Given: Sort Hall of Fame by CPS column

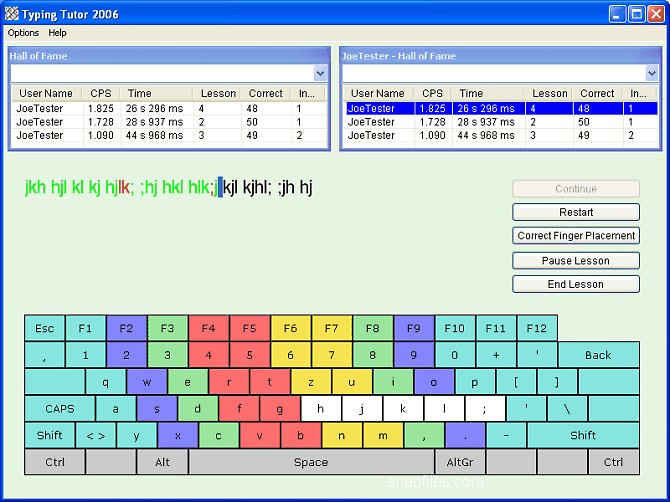Looking at the screenshot, I should (101, 93).
